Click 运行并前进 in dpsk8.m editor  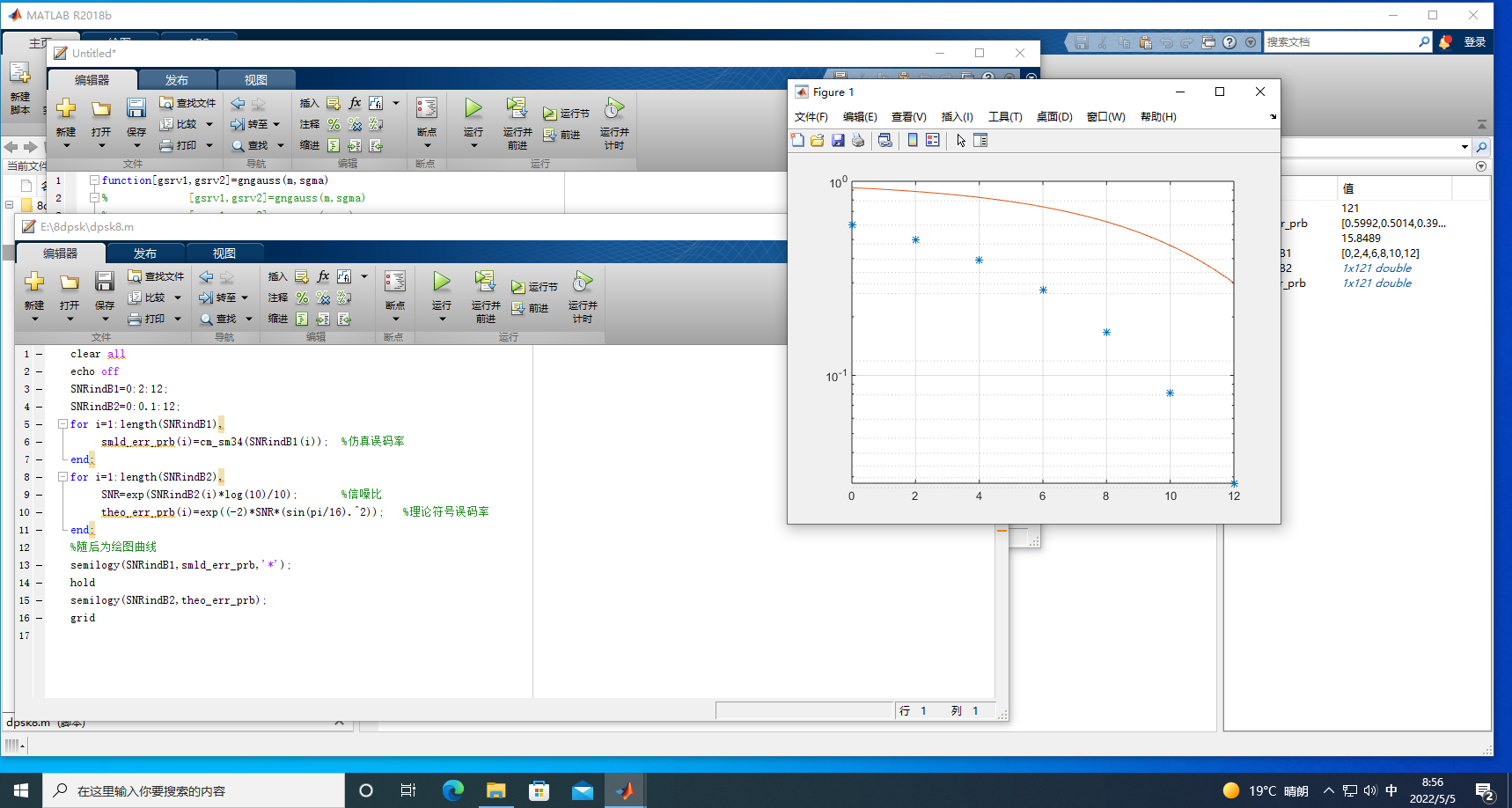485,297
